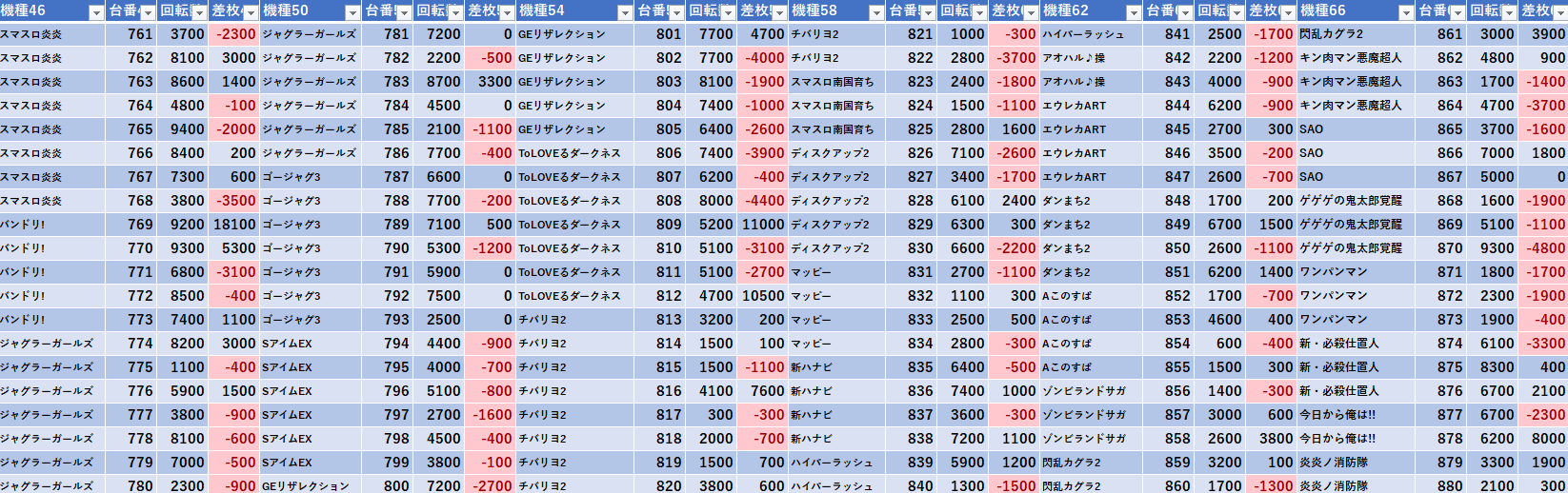Image resolution: width=1568 pixels, height=493 pixels.
Task: Select the マッピー cell for machine 831
Action: 836,272
